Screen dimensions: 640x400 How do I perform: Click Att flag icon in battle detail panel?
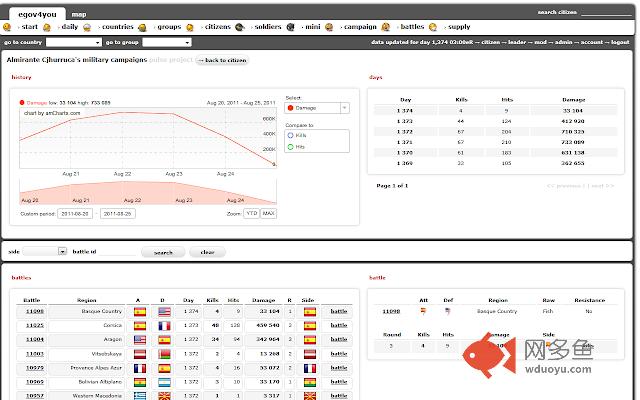(423, 311)
